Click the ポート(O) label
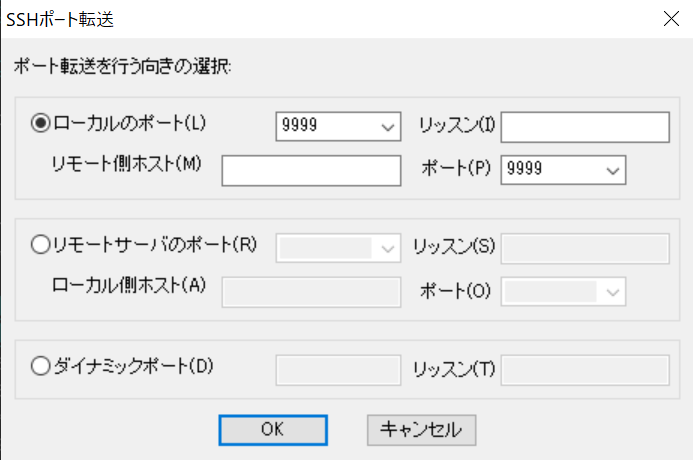Screen dimensions: 693x460 click(456, 291)
